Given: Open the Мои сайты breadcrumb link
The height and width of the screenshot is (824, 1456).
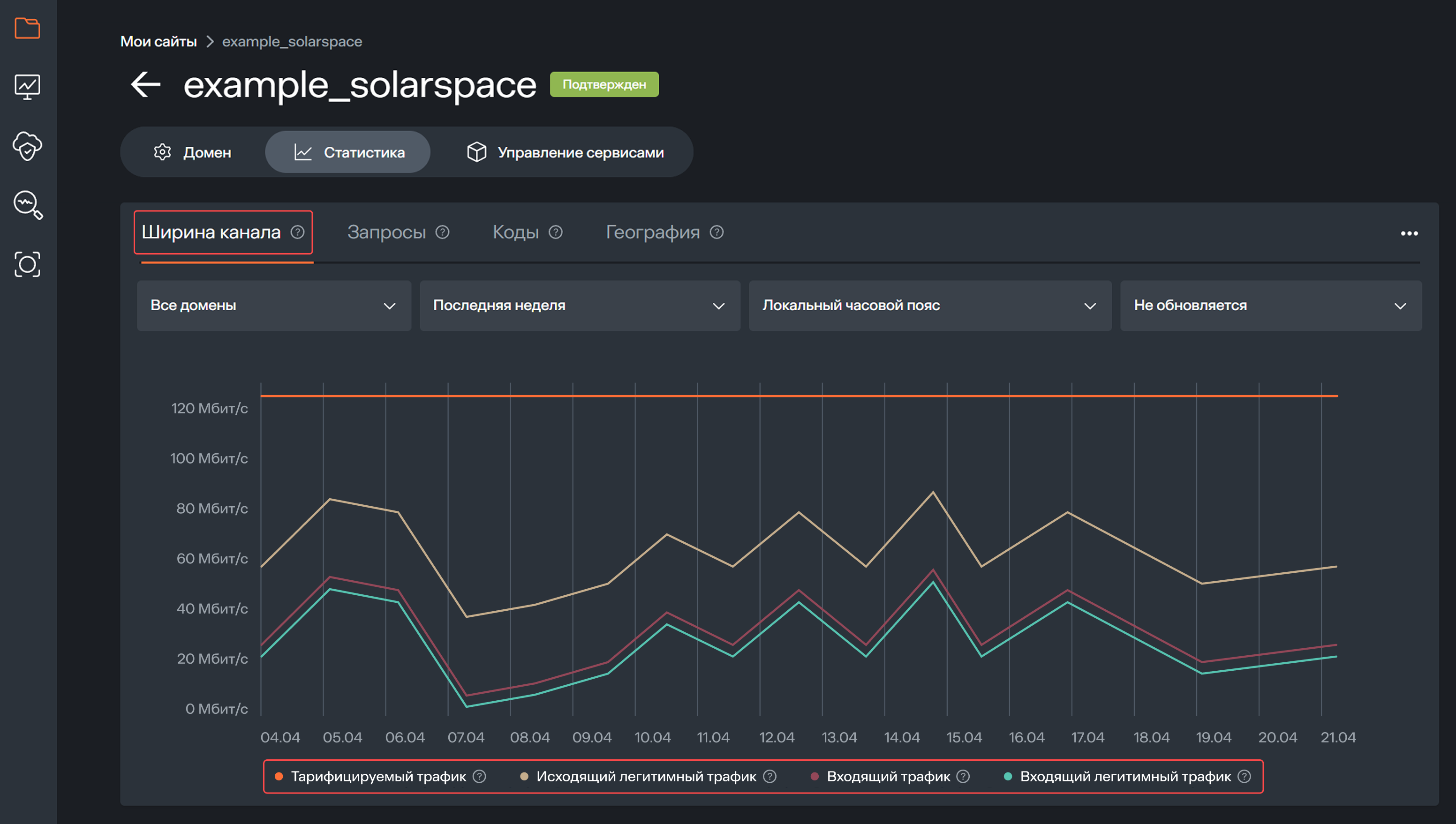Looking at the screenshot, I should tap(159, 41).
